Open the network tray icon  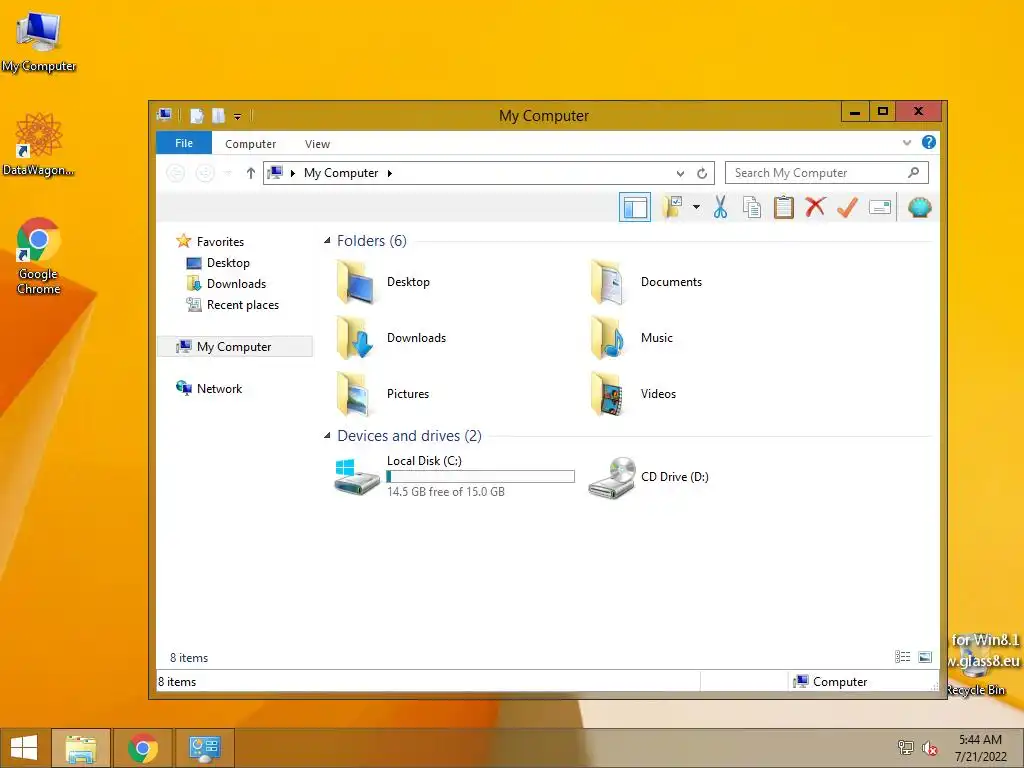pyautogui.click(x=906, y=748)
